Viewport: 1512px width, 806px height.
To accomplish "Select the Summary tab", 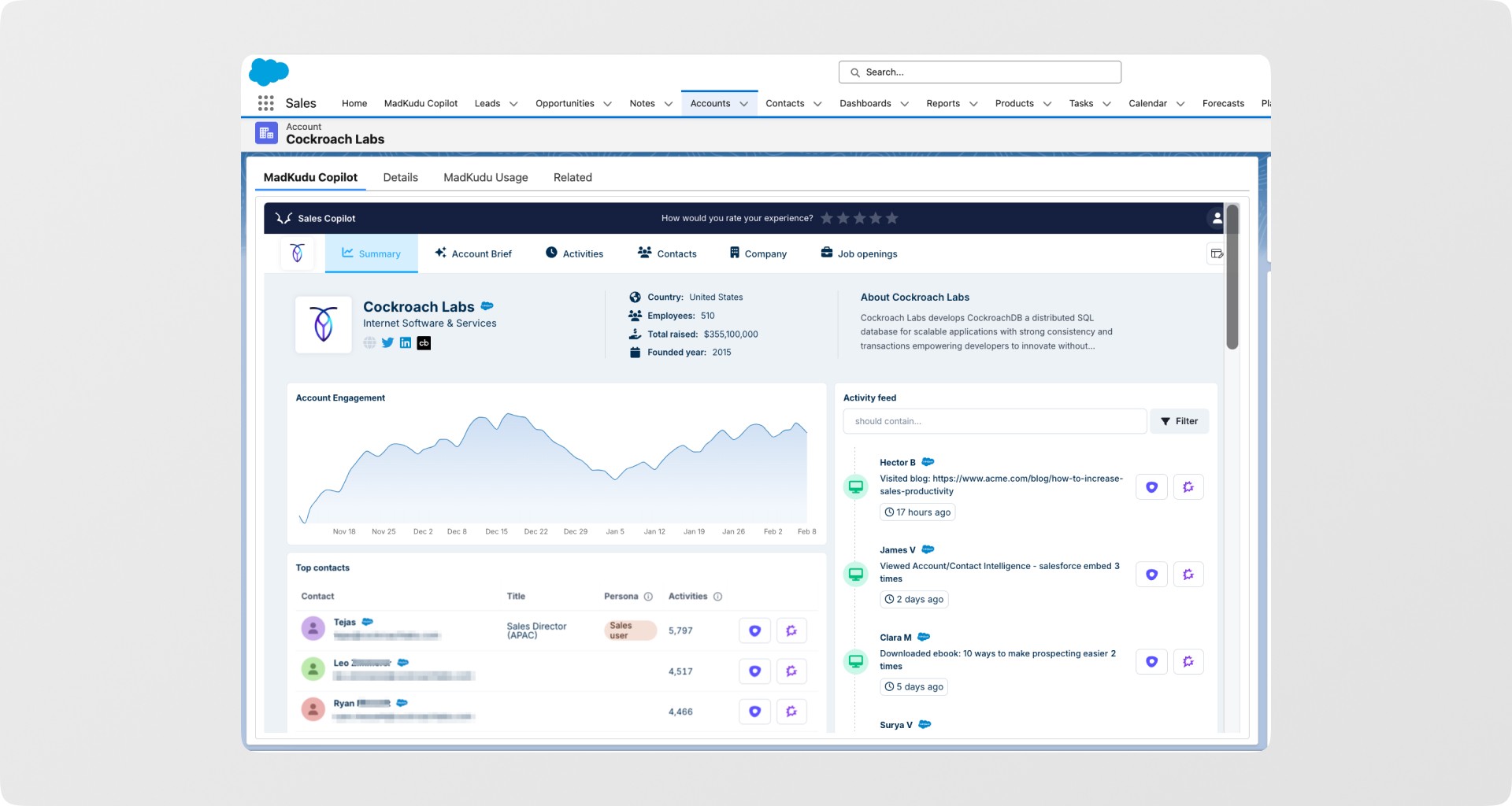I will (371, 253).
